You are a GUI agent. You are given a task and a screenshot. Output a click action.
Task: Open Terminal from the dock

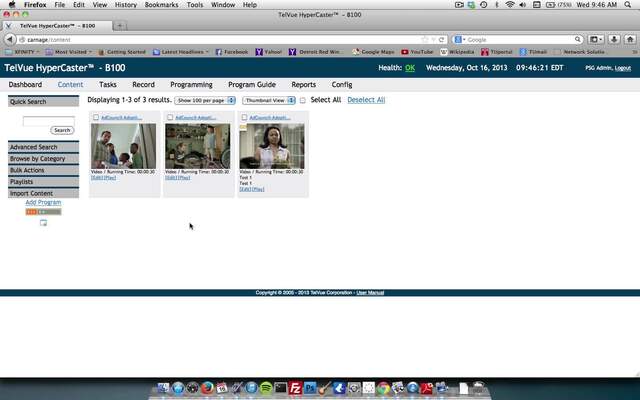(x=281, y=387)
